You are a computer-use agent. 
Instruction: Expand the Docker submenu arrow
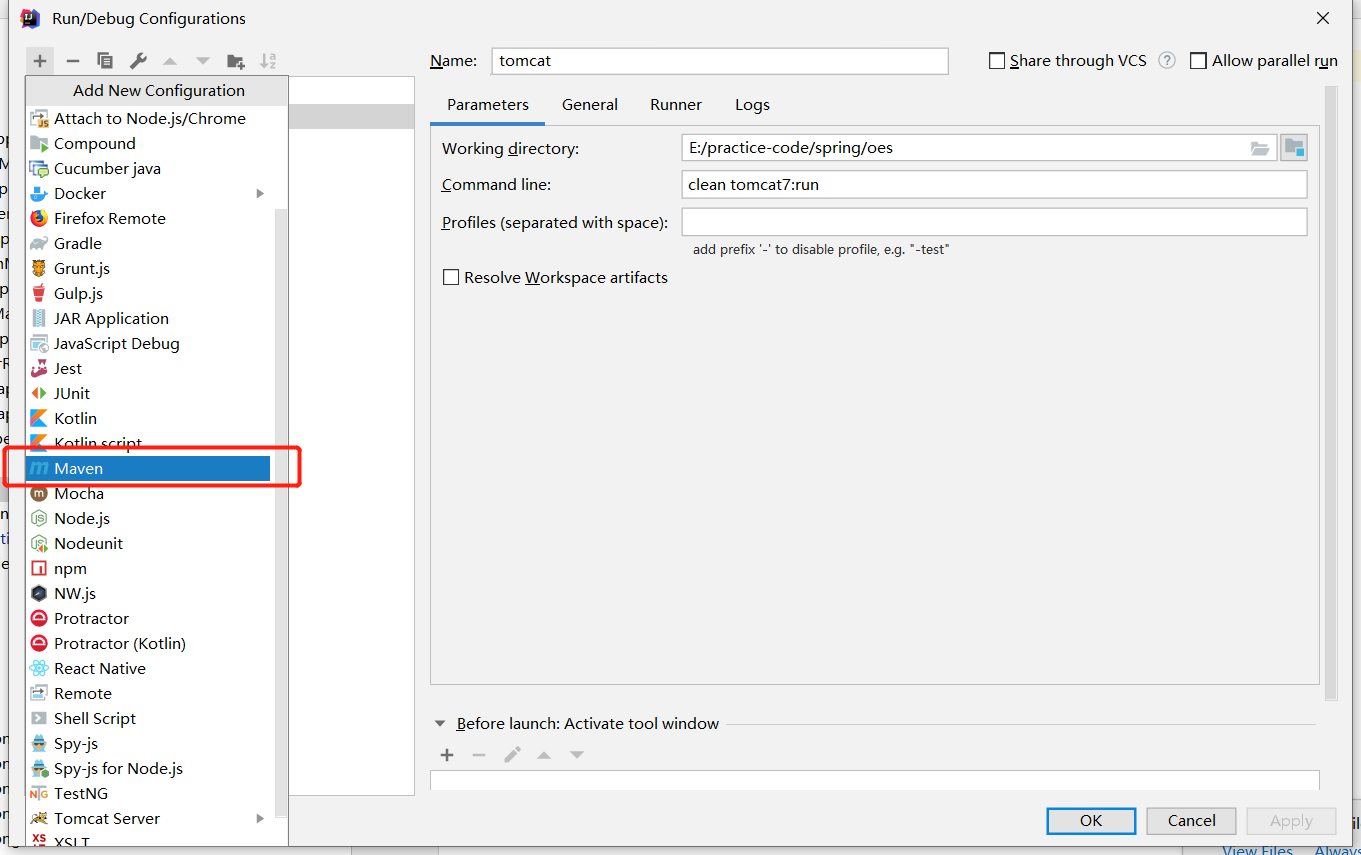[260, 194]
